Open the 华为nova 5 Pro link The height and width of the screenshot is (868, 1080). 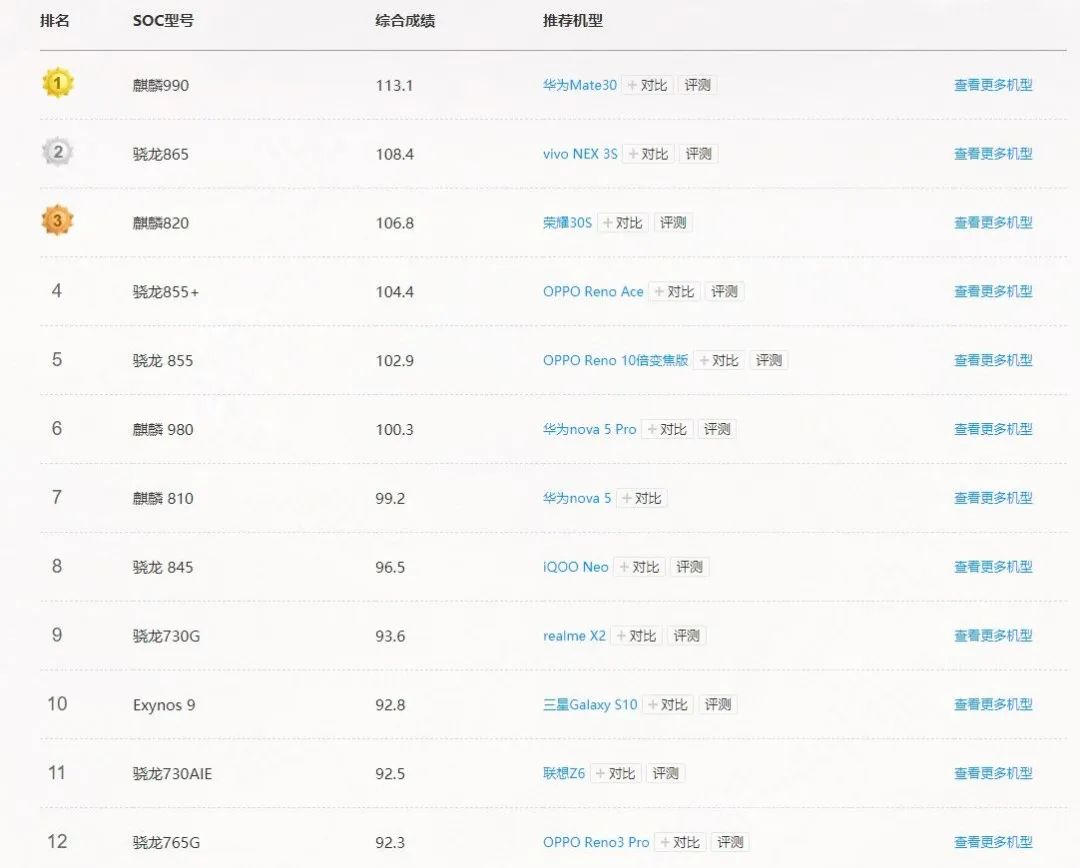tap(590, 429)
